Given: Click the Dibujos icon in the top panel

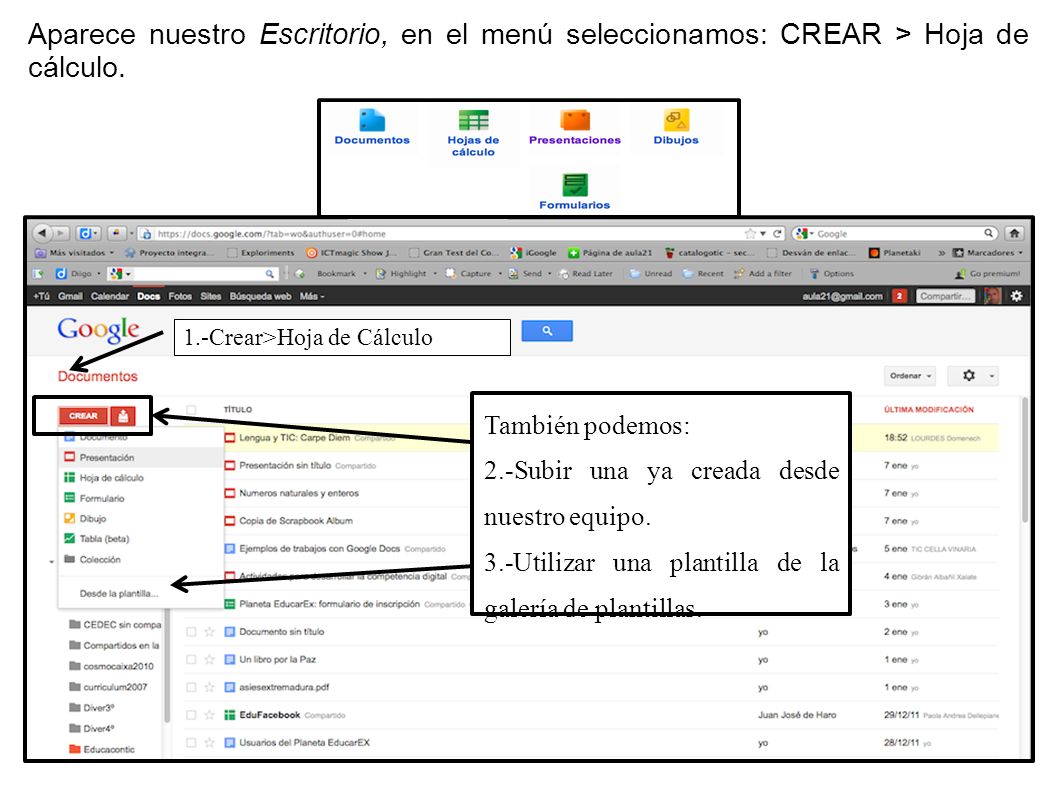Looking at the screenshot, I should click(x=676, y=119).
